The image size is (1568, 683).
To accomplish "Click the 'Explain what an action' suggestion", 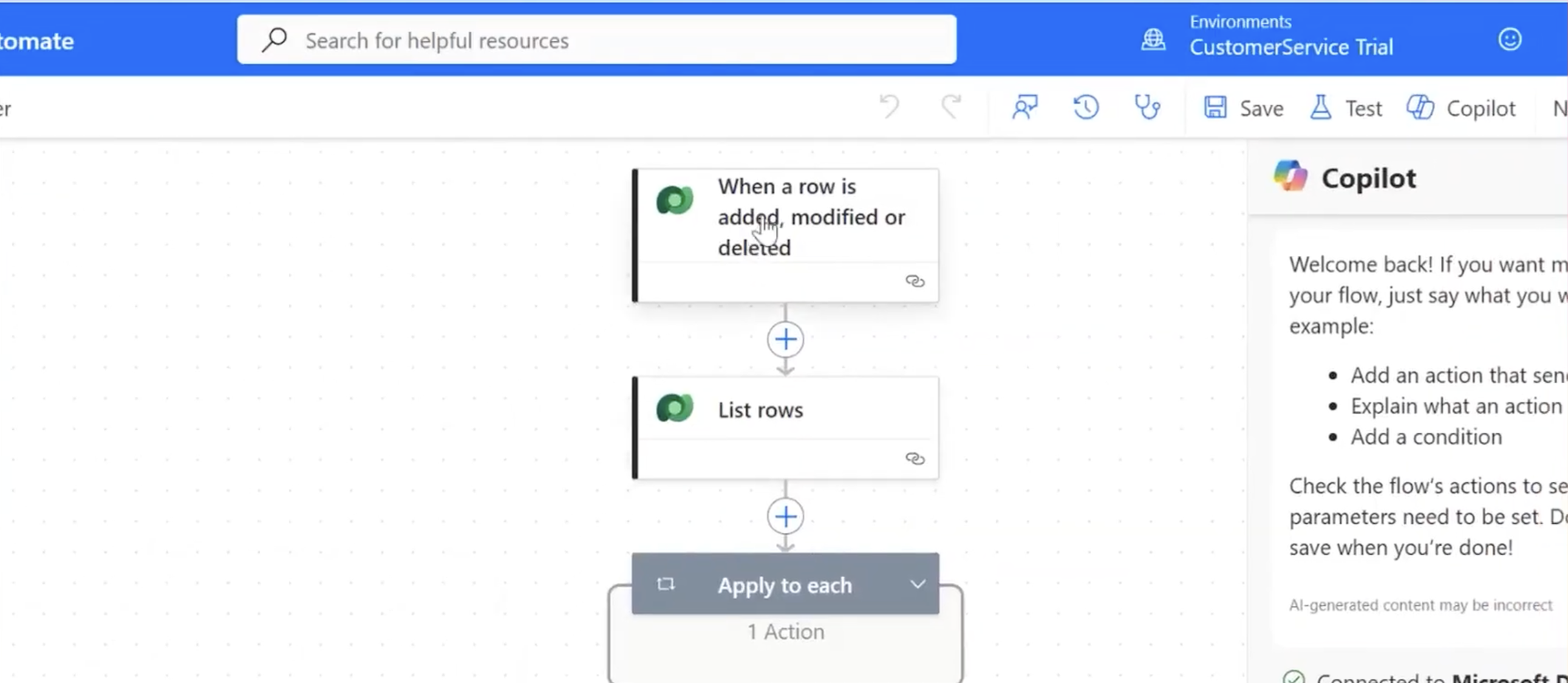I will click(1456, 406).
